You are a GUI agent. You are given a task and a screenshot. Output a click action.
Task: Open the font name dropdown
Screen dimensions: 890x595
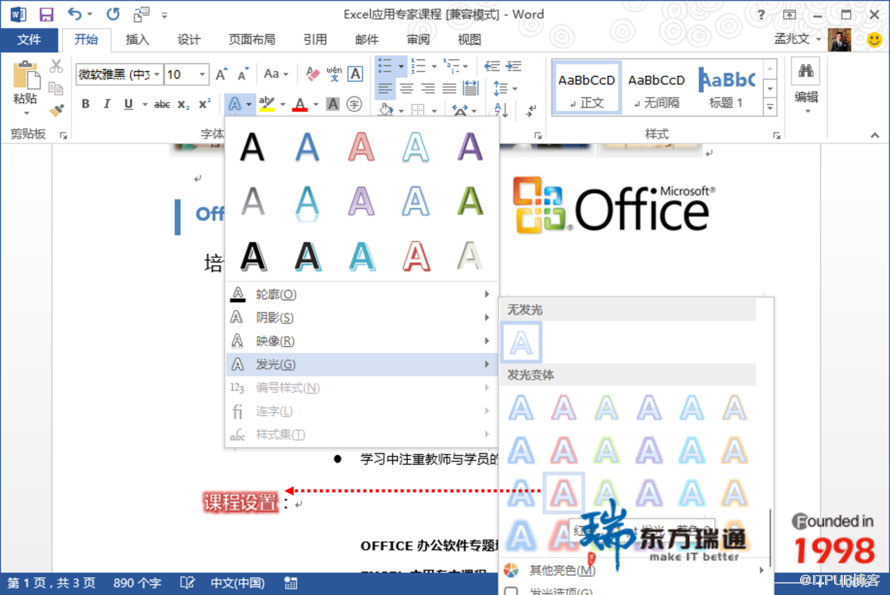pos(157,74)
